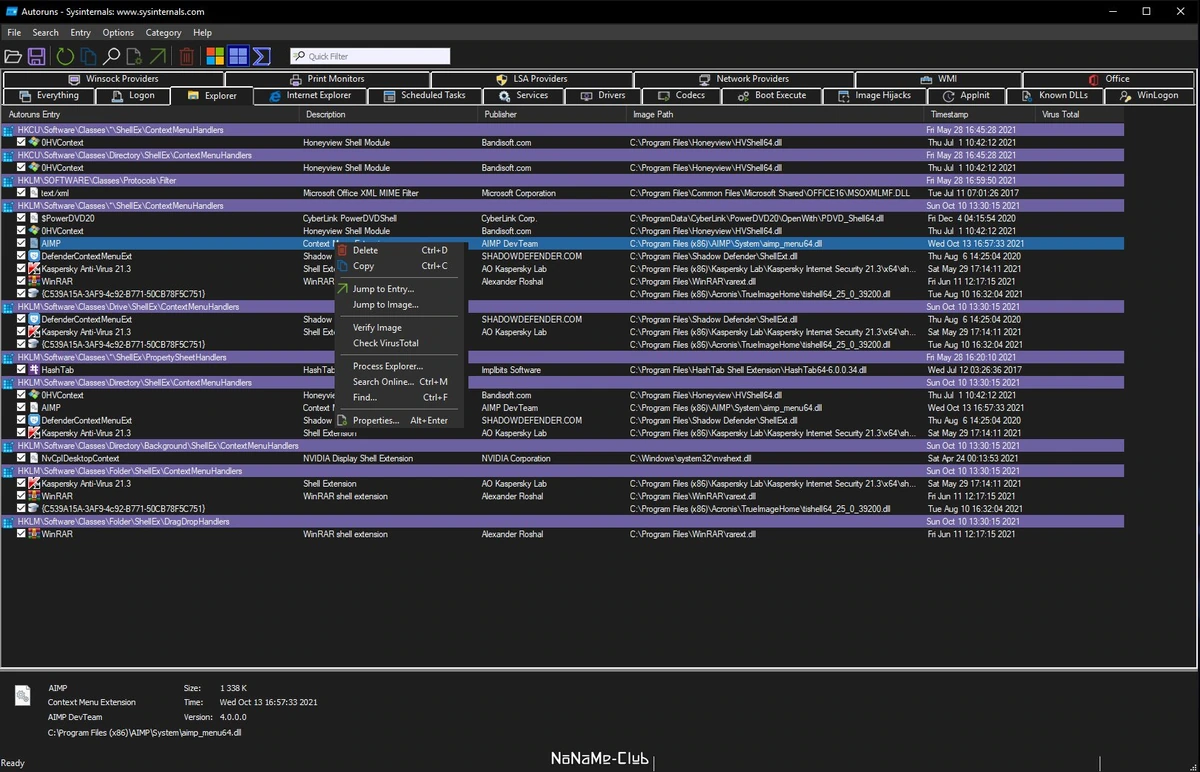Click the green Refresh icon
Image resolution: width=1200 pixels, height=772 pixels.
[x=64, y=57]
